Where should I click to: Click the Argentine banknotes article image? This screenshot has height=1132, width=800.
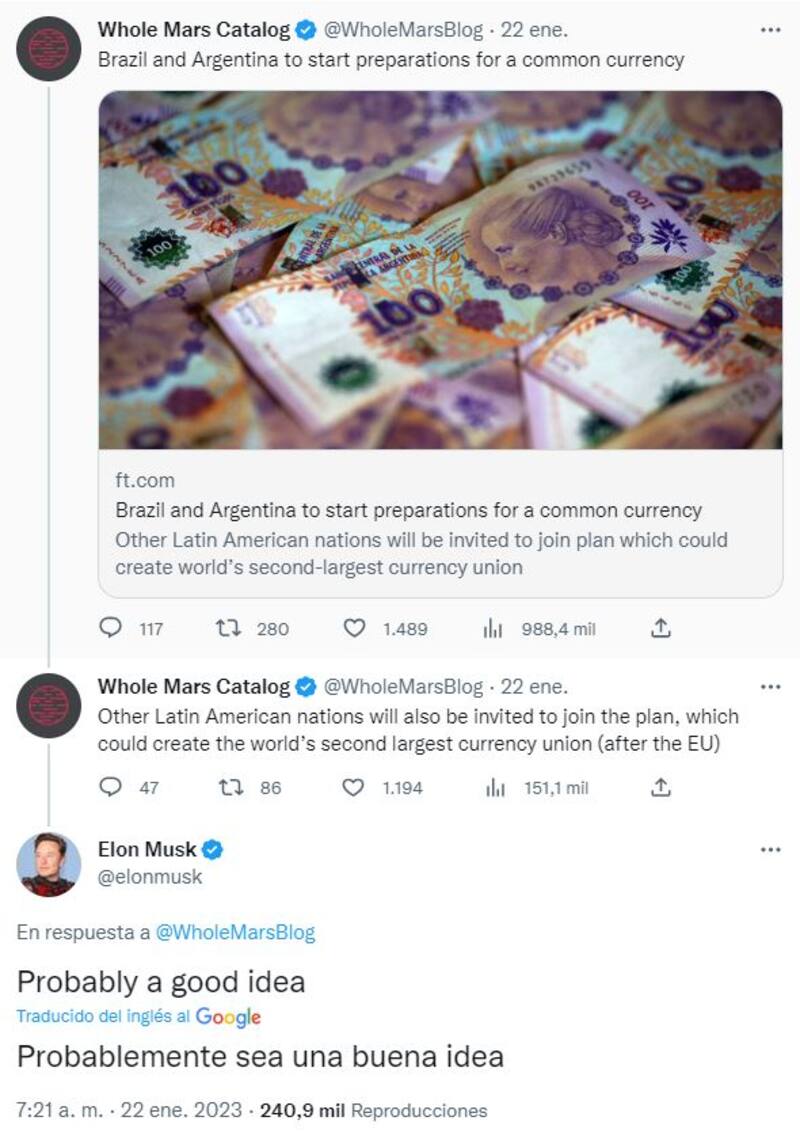(x=440, y=270)
